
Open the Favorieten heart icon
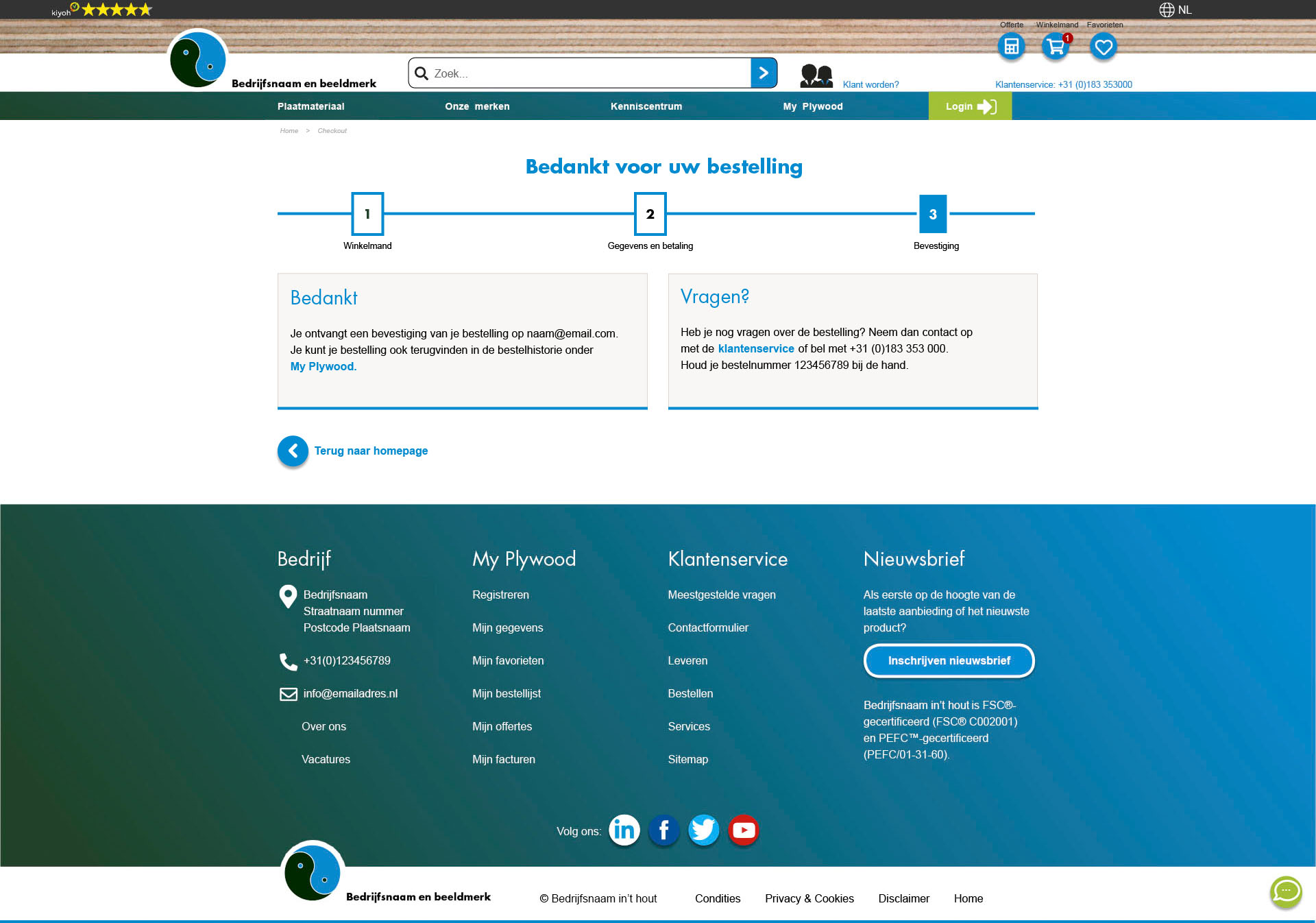click(x=1104, y=47)
